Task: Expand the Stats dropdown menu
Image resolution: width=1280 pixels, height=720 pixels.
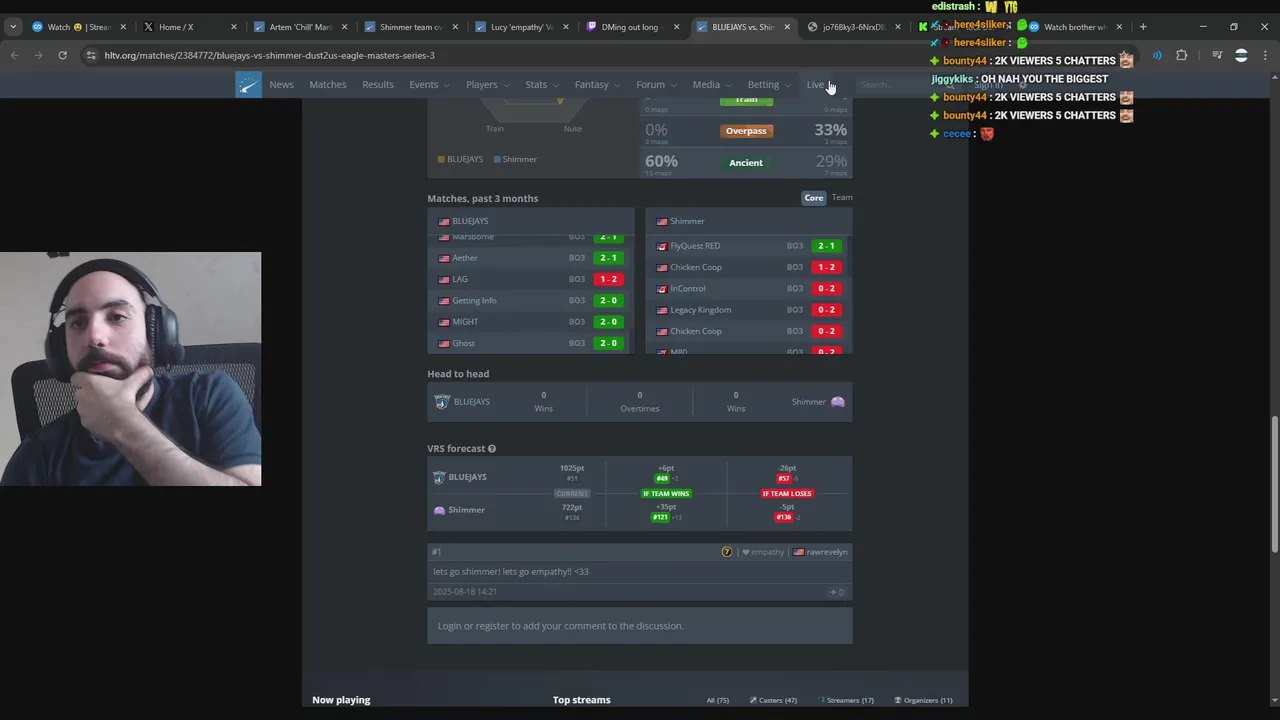Action: point(541,85)
